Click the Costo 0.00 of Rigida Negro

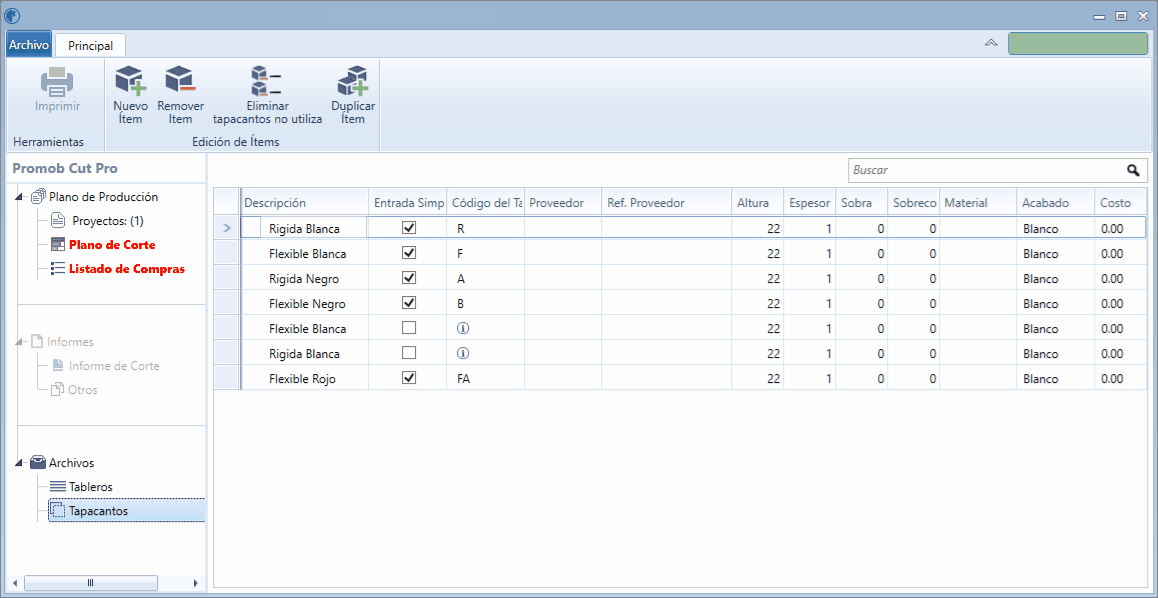(1120, 278)
